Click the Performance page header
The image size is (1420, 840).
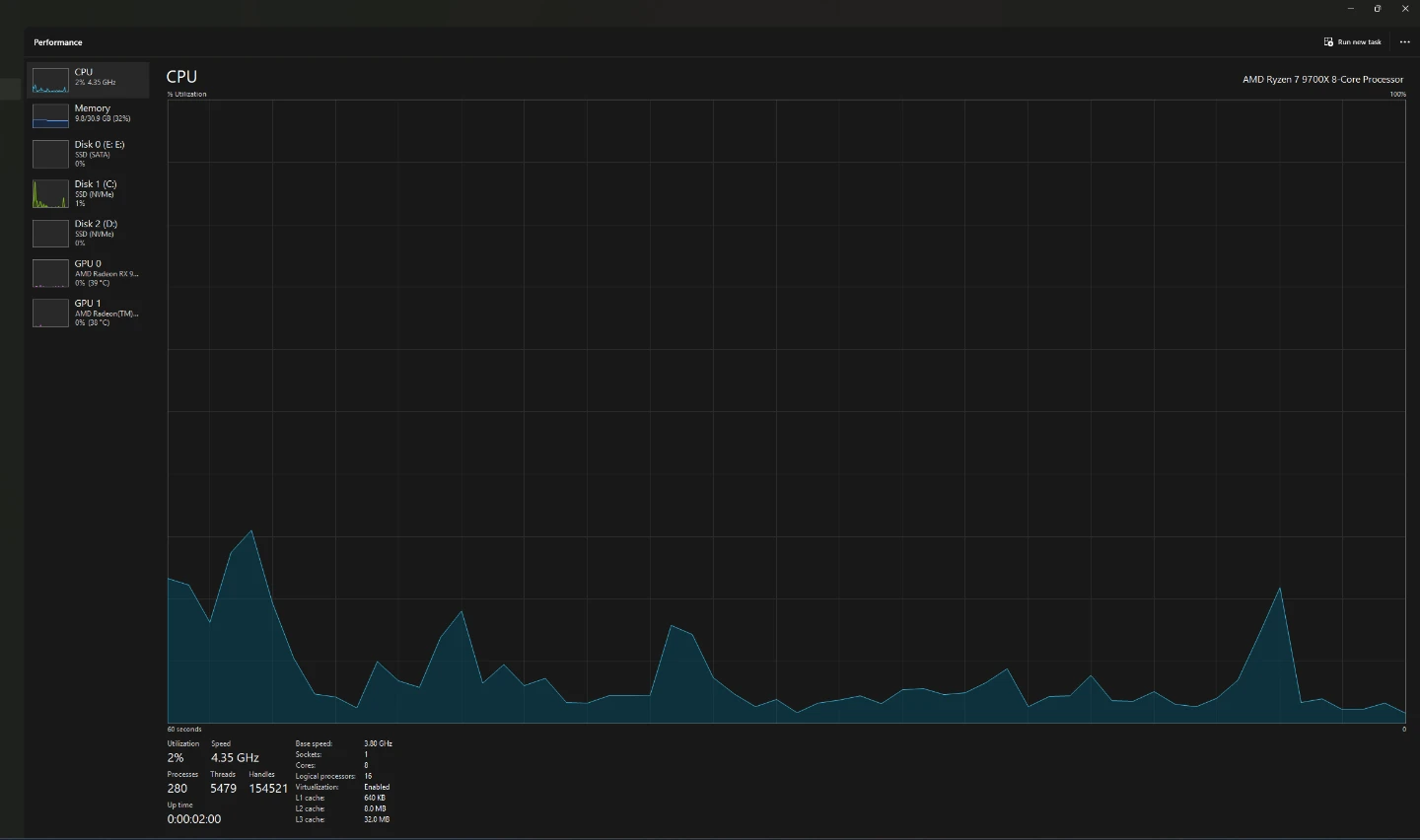[x=58, y=42]
